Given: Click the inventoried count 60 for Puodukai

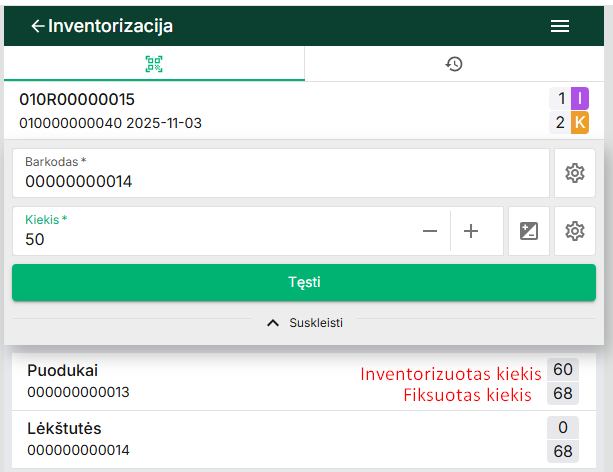Looking at the screenshot, I should 564,370.
